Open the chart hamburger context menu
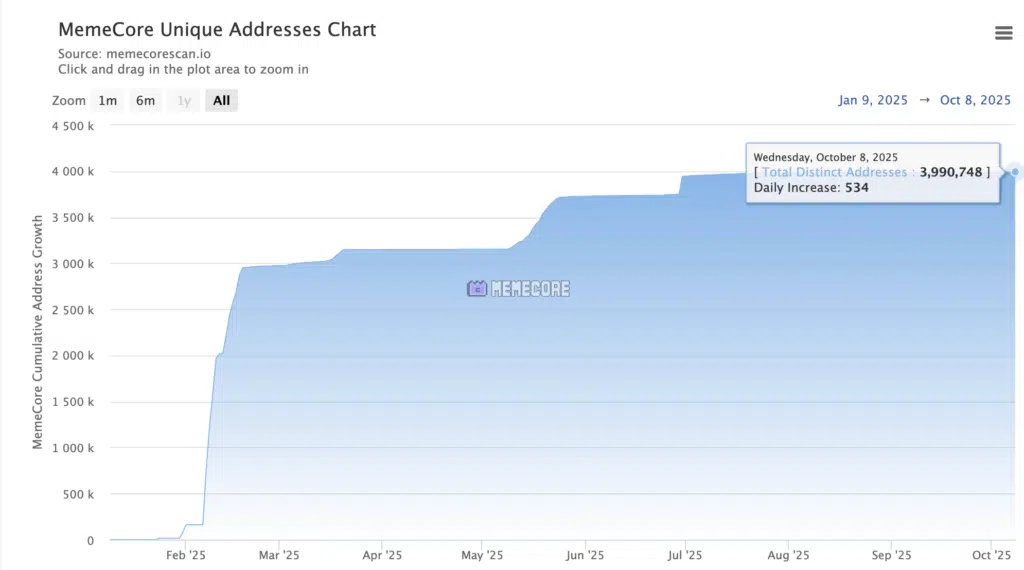Image resolution: width=1024 pixels, height=570 pixels. pyautogui.click(x=1003, y=33)
